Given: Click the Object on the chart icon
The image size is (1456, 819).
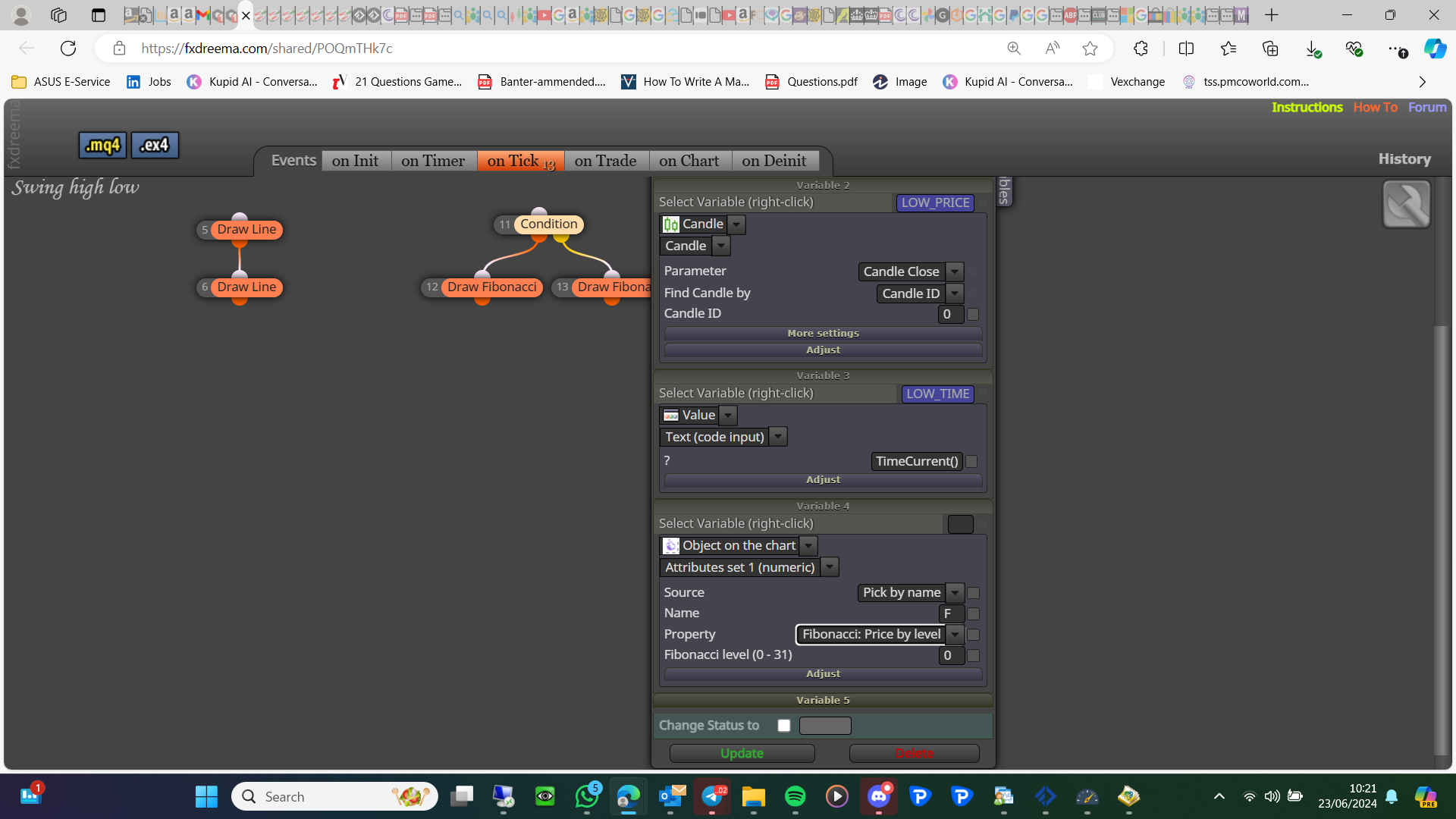Looking at the screenshot, I should pos(670,546).
